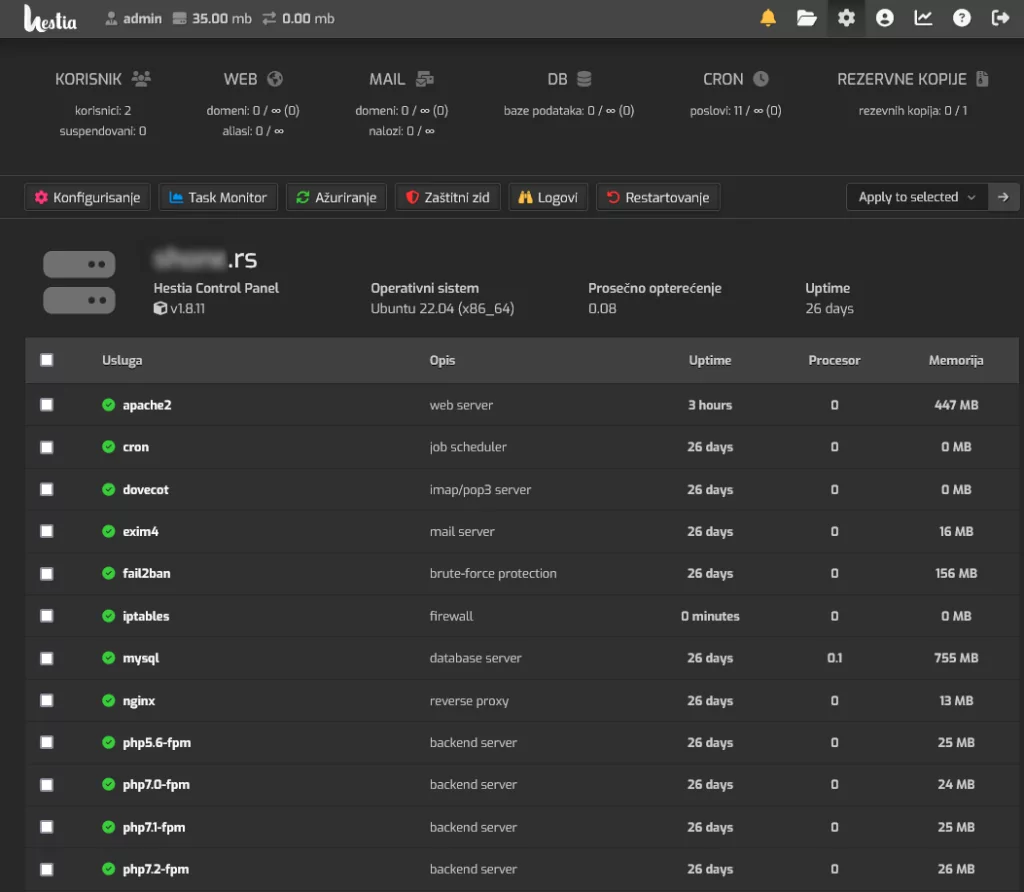Open the Logovi logs button

pos(548,197)
